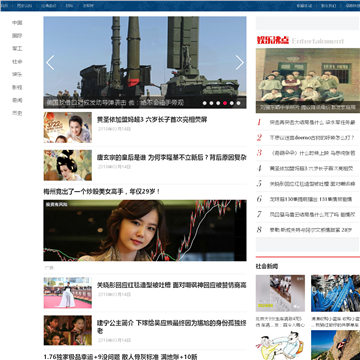The width and height of the screenshot is (360, 360).
Task: Click the stock trading woman ad banner
Action: point(145,230)
